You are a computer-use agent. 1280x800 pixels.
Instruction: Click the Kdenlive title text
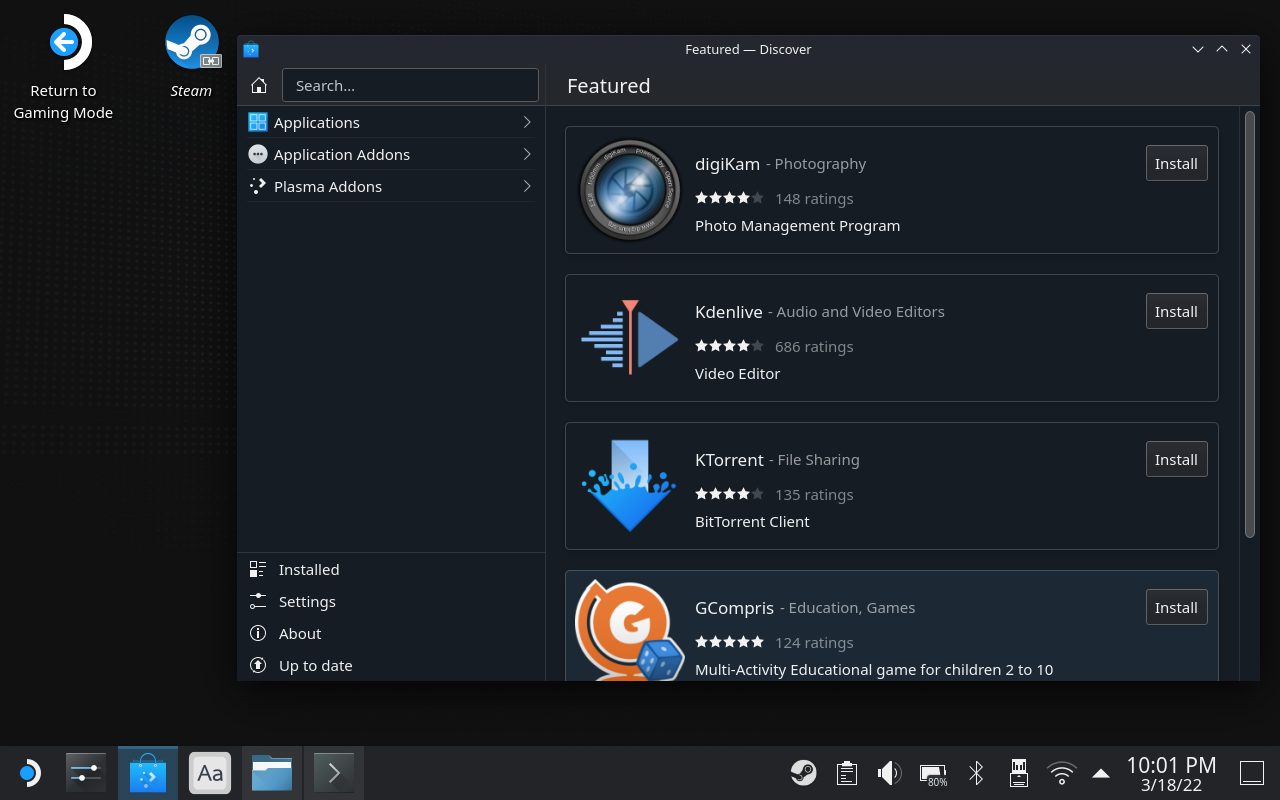pyautogui.click(x=728, y=312)
